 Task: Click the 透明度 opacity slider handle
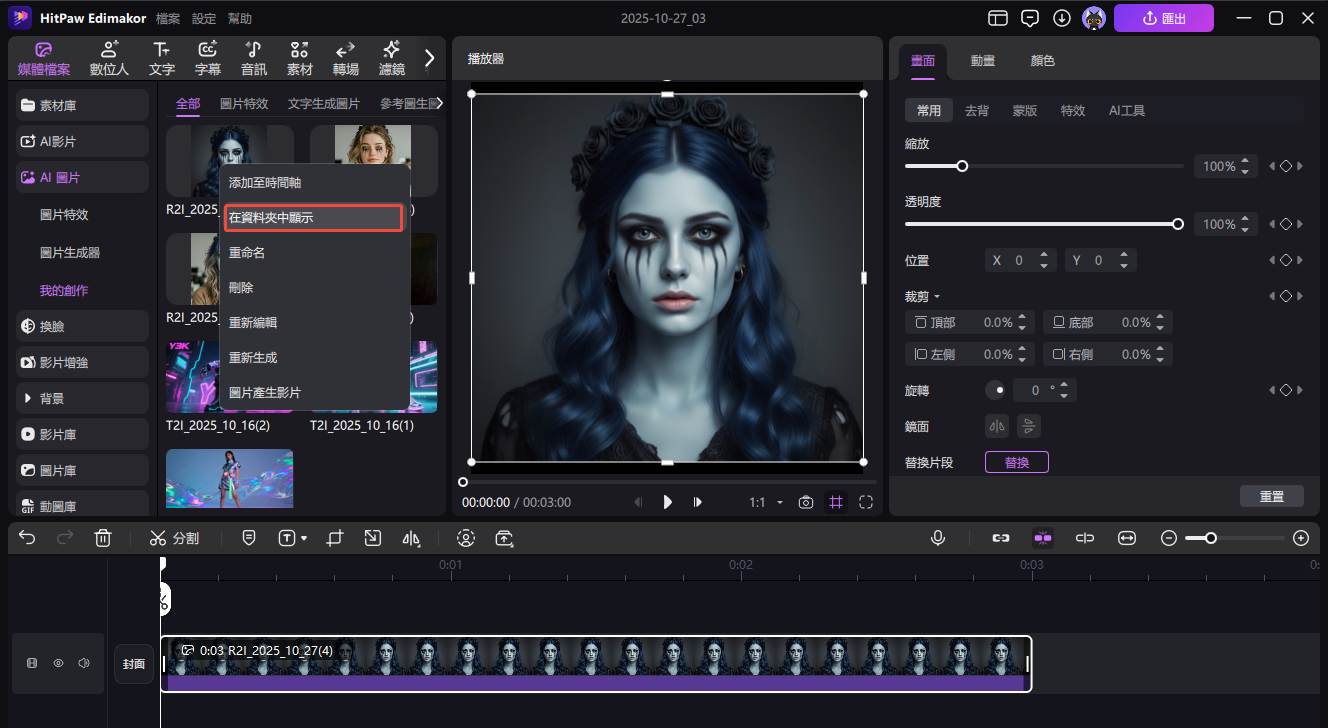pyautogui.click(x=1178, y=224)
